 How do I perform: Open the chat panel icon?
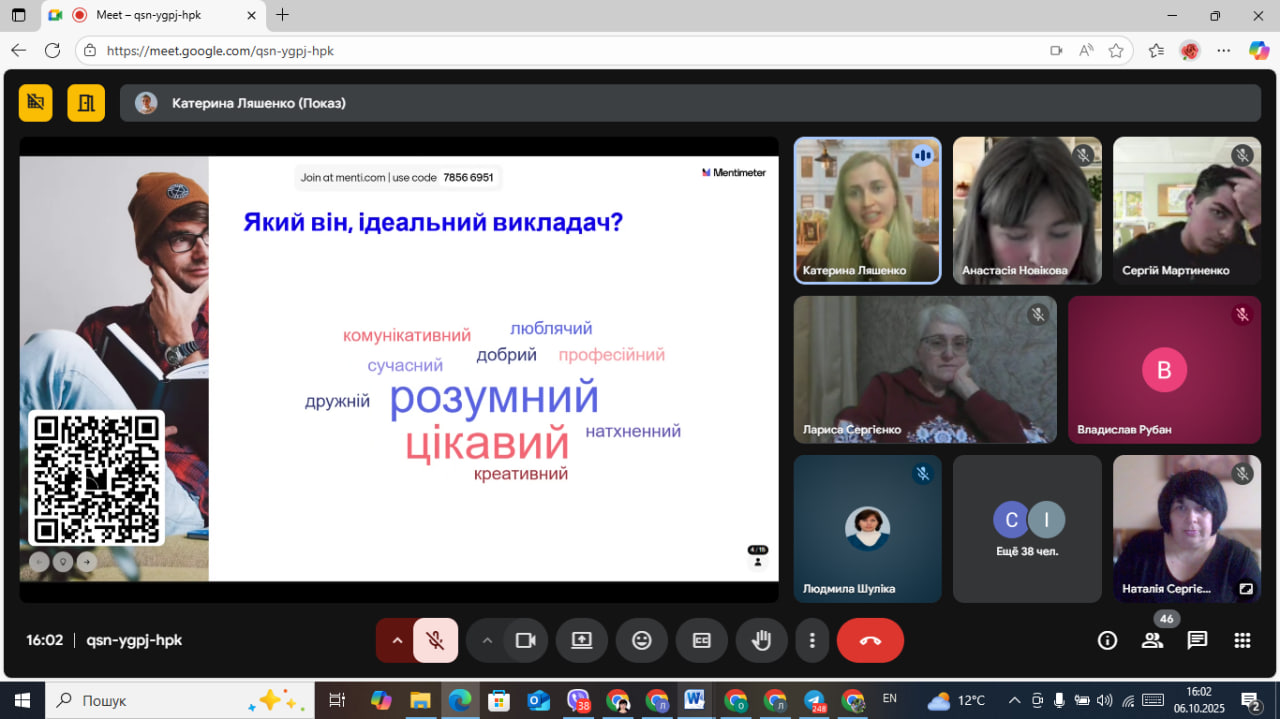pyautogui.click(x=1197, y=641)
